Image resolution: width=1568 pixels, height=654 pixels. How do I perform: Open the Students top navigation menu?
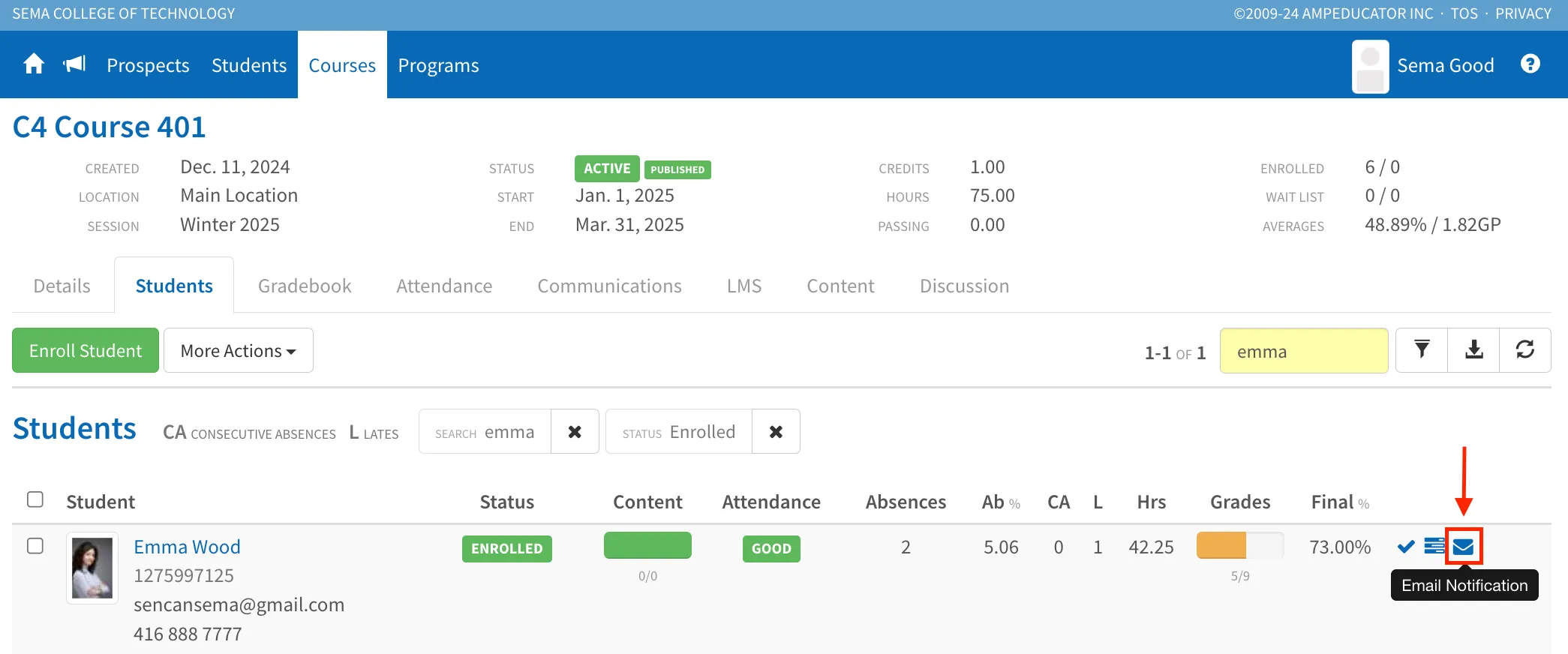(x=249, y=65)
